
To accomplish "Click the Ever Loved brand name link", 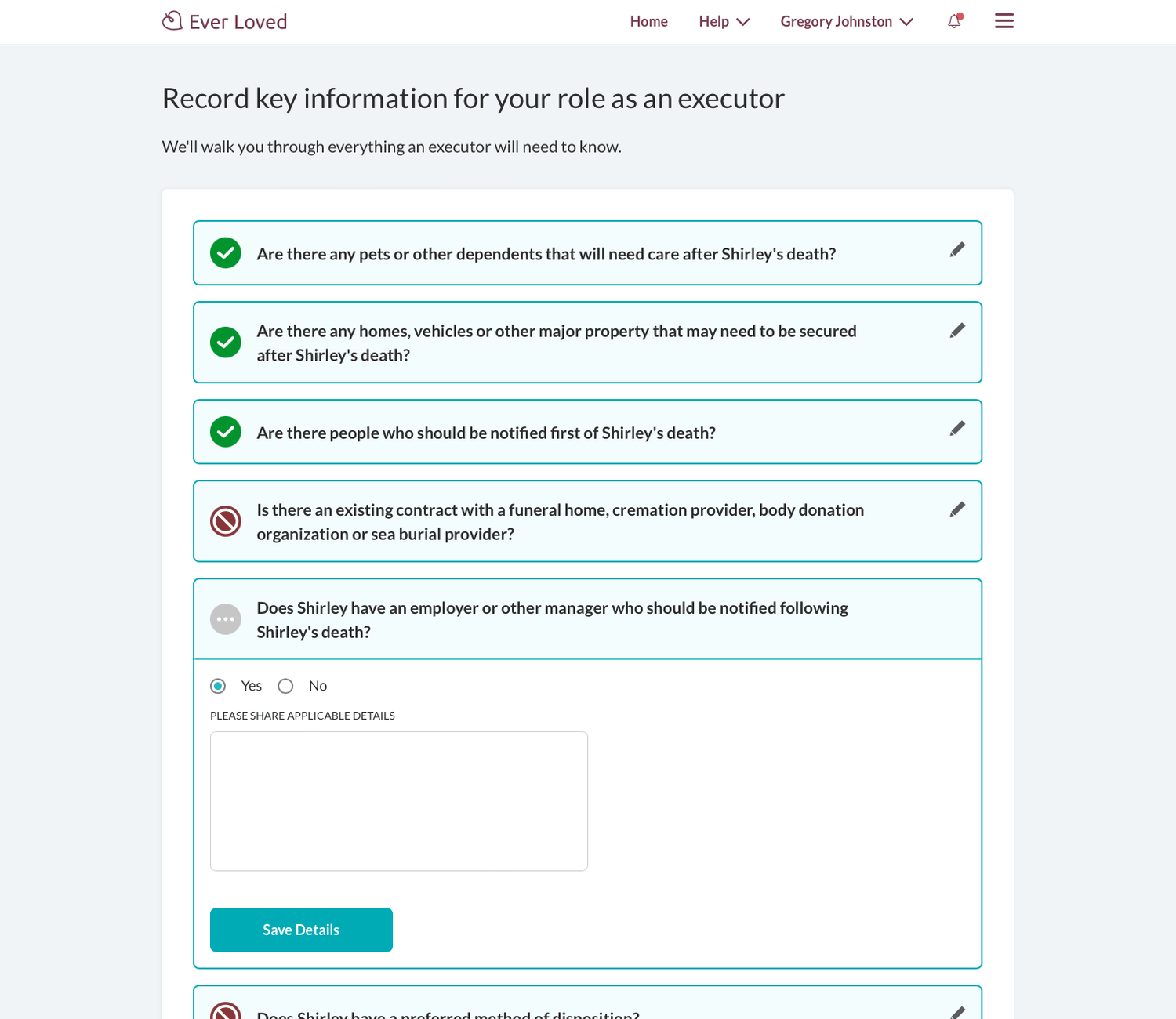I will (238, 22).
